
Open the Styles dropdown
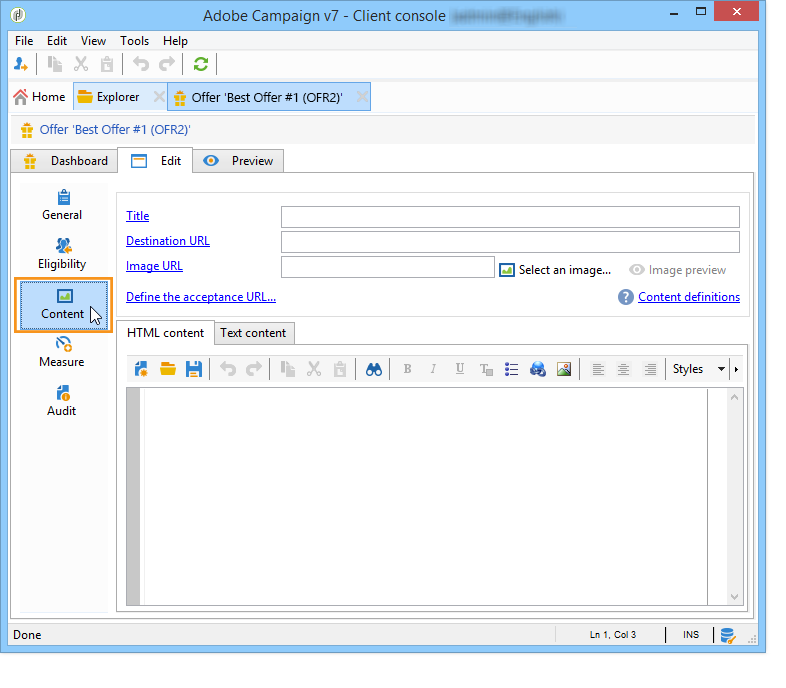click(699, 369)
